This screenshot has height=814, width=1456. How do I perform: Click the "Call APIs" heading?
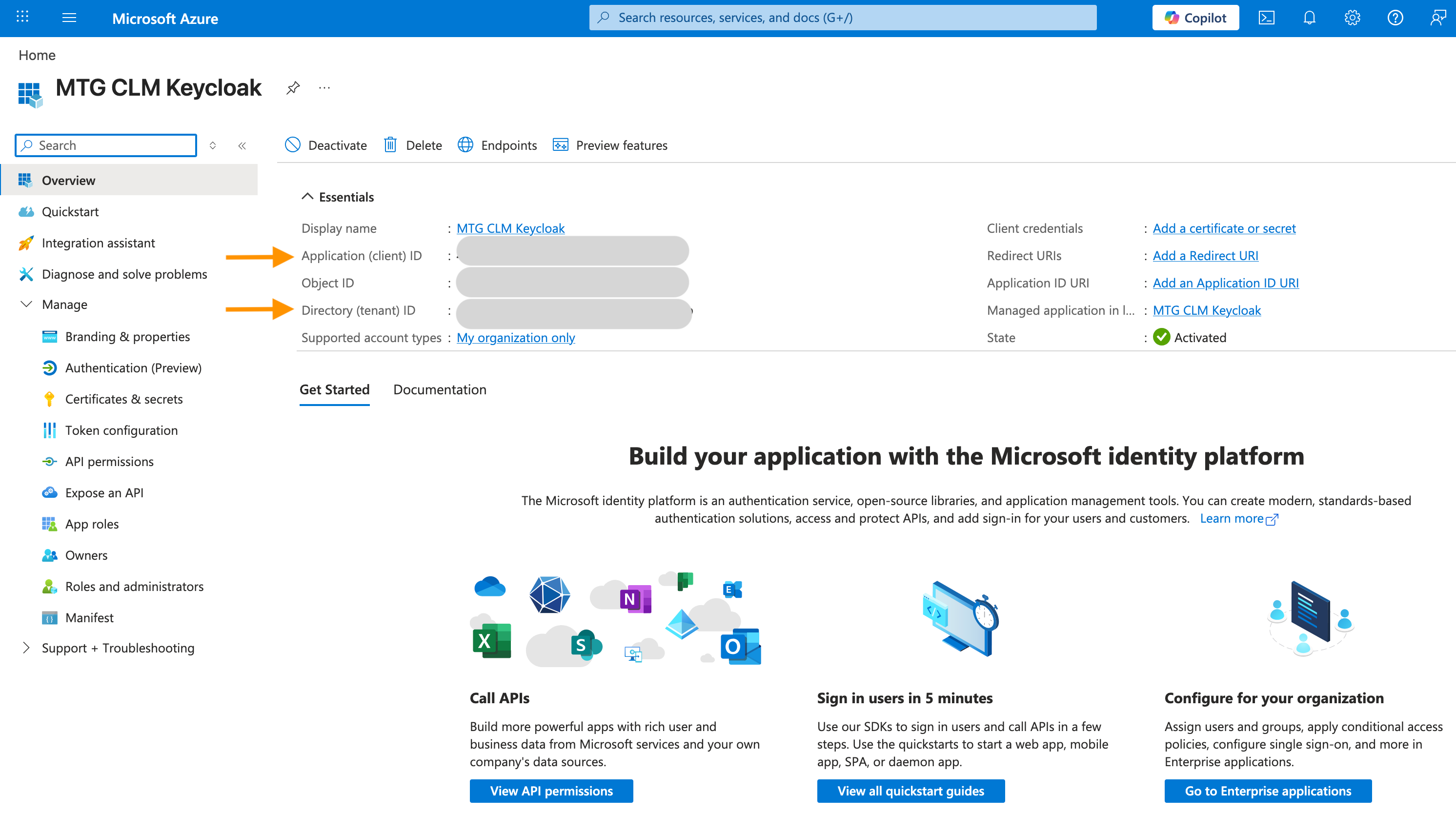(499, 698)
